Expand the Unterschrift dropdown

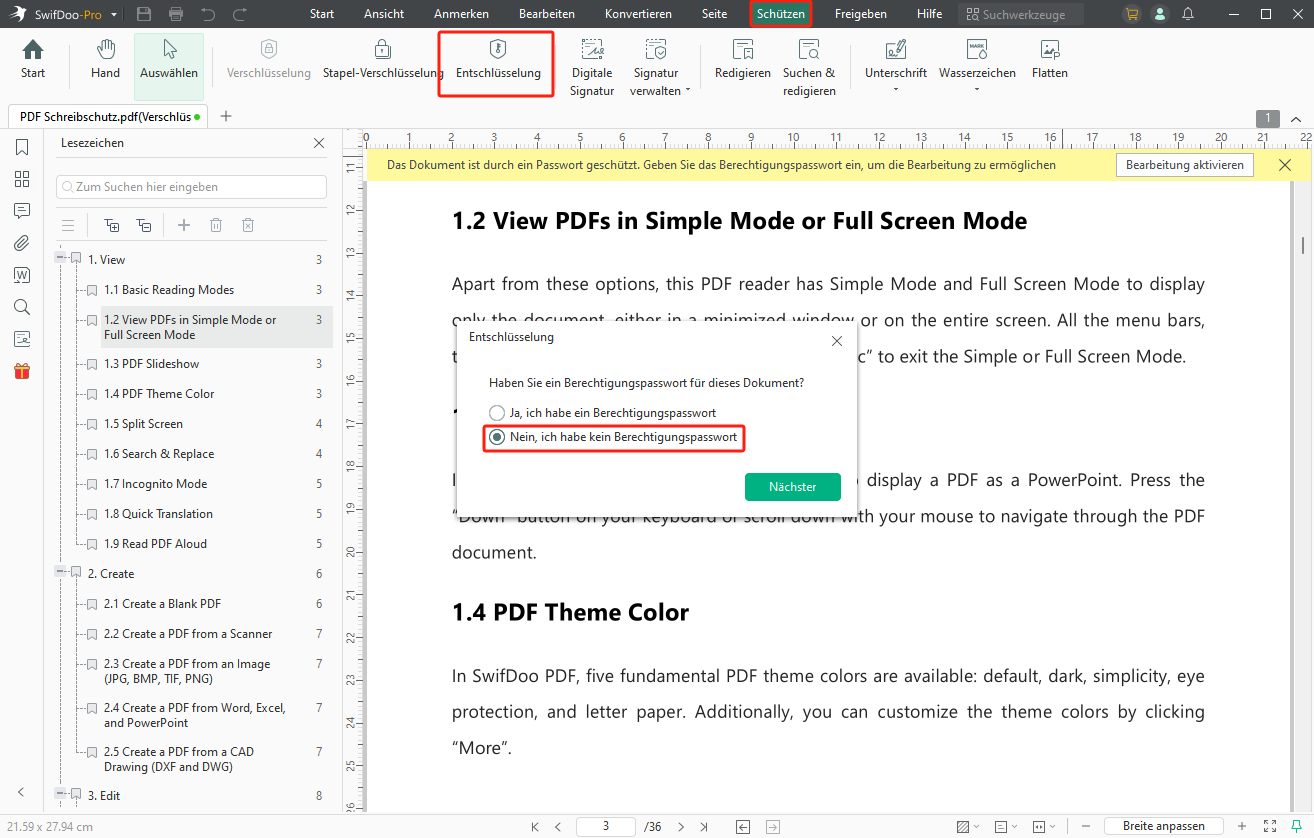(x=896, y=91)
